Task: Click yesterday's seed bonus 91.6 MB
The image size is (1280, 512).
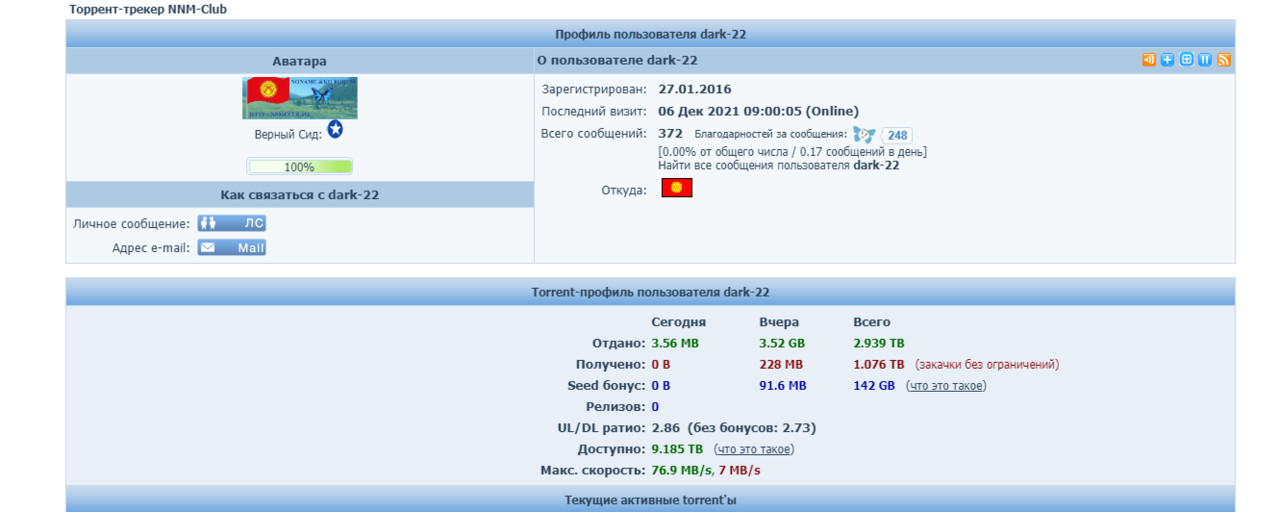Action: pos(782,386)
